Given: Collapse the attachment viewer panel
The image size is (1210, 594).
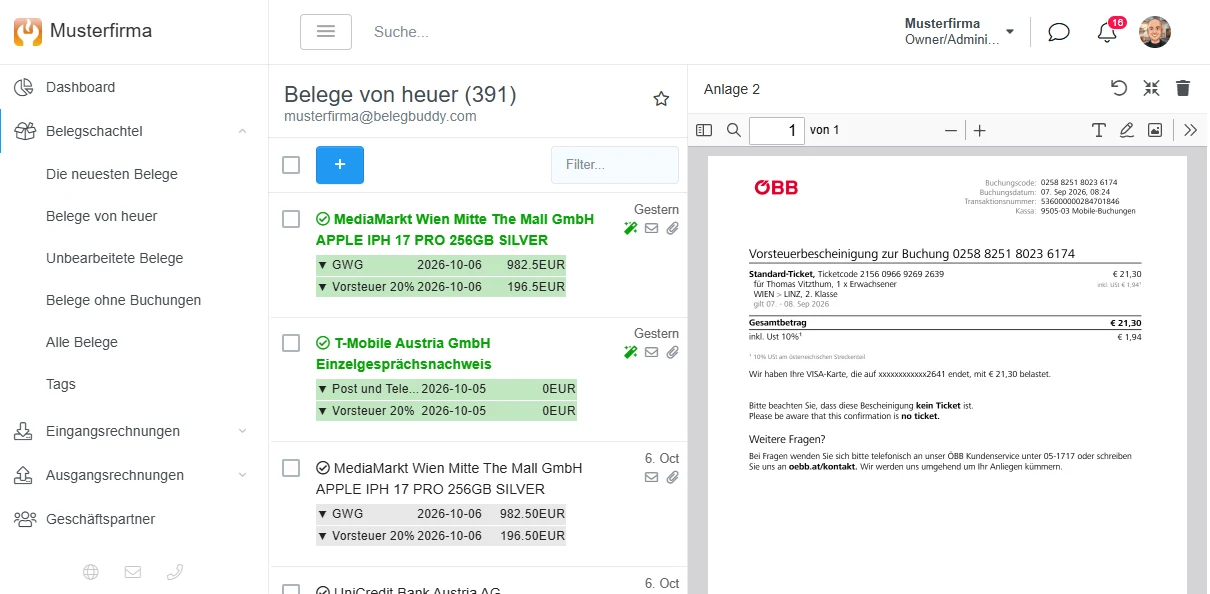Looking at the screenshot, I should pos(1151,88).
